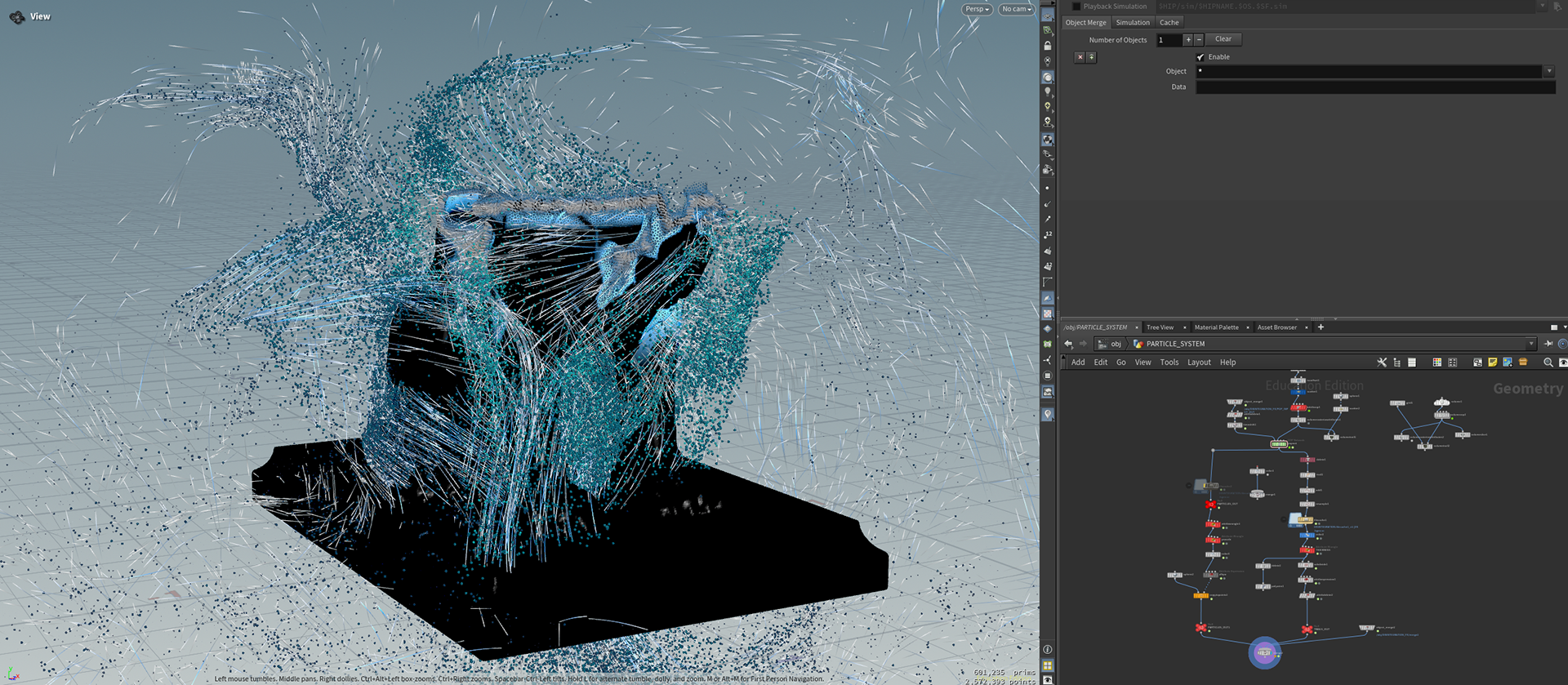This screenshot has width=1568, height=685.
Task: Switch to the Cache tab
Action: [1169, 23]
